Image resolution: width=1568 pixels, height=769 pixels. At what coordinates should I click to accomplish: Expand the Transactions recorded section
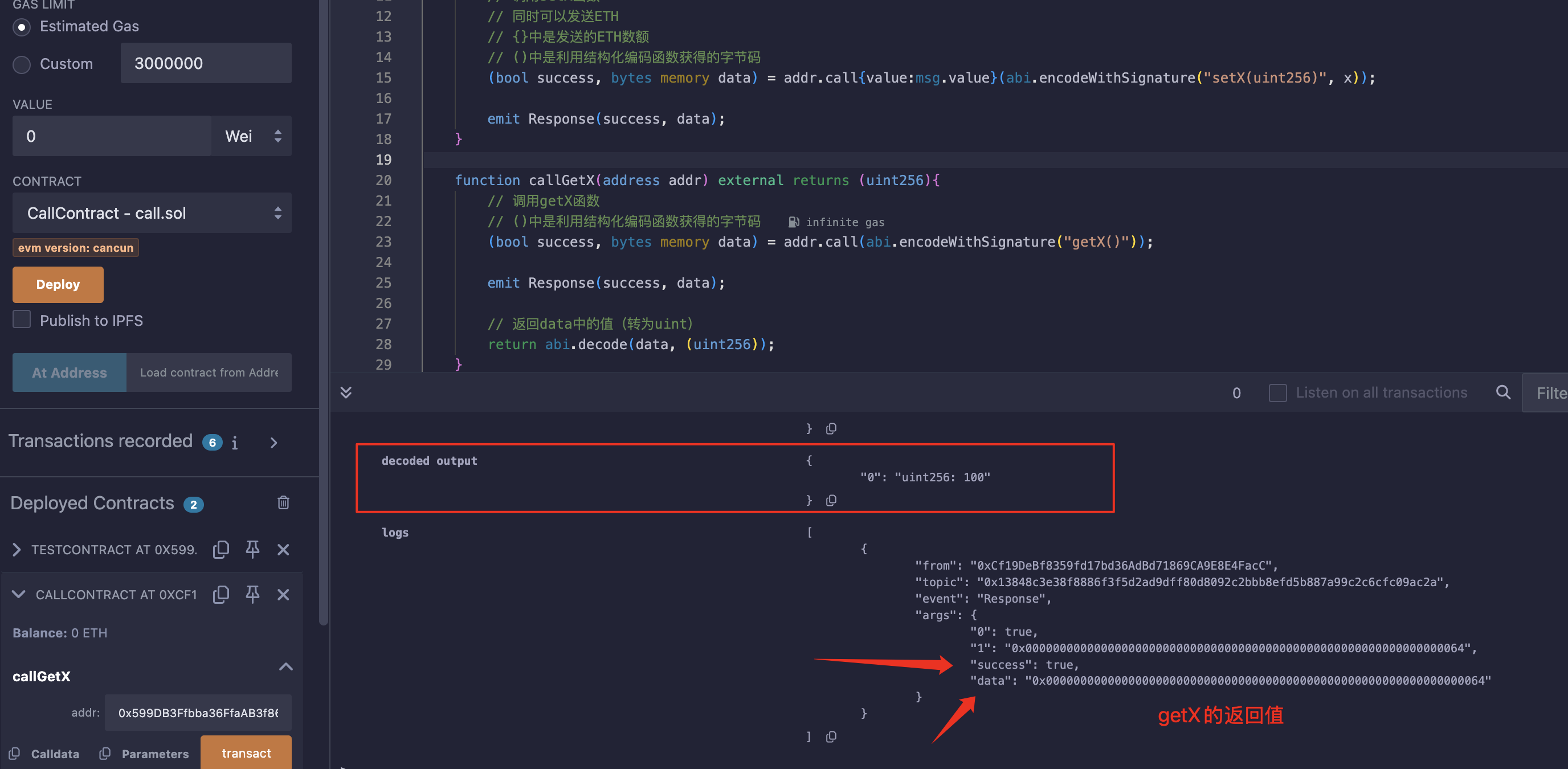tap(273, 442)
